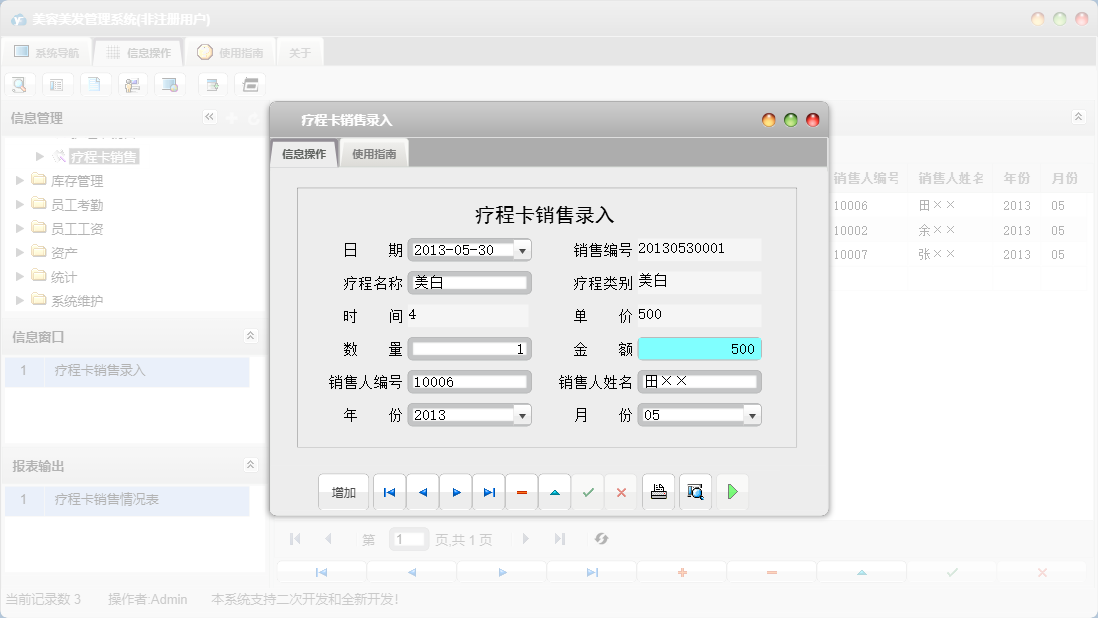Open the 月份 month dropdown
The width and height of the screenshot is (1098, 618).
coord(753,414)
